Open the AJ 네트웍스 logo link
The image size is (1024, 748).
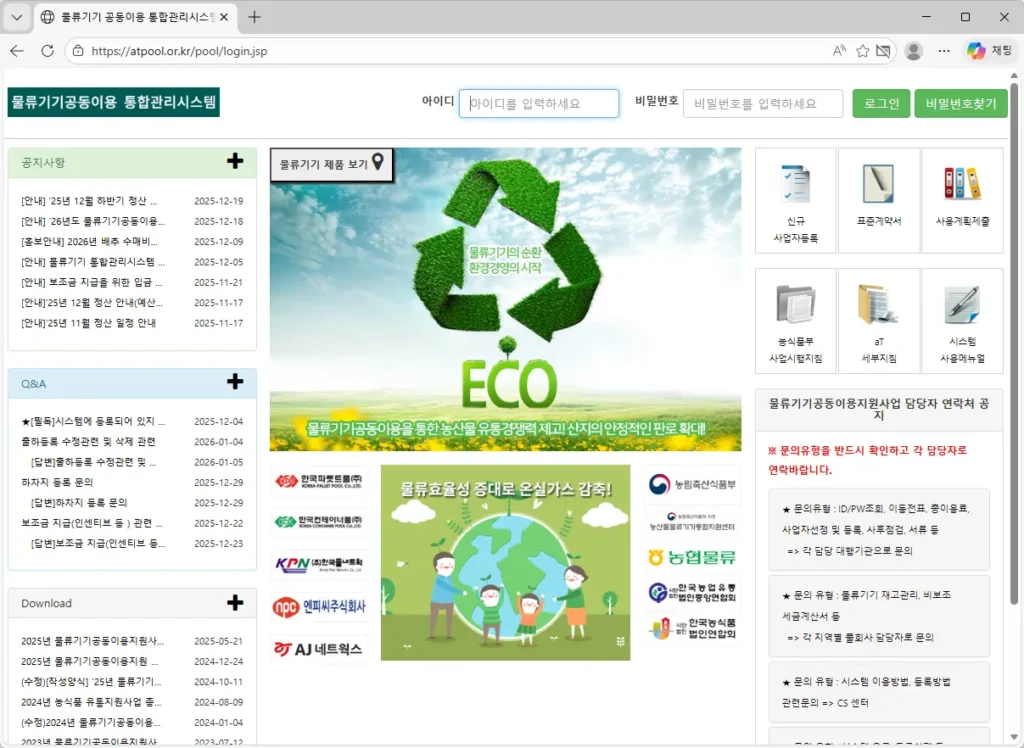click(x=319, y=649)
